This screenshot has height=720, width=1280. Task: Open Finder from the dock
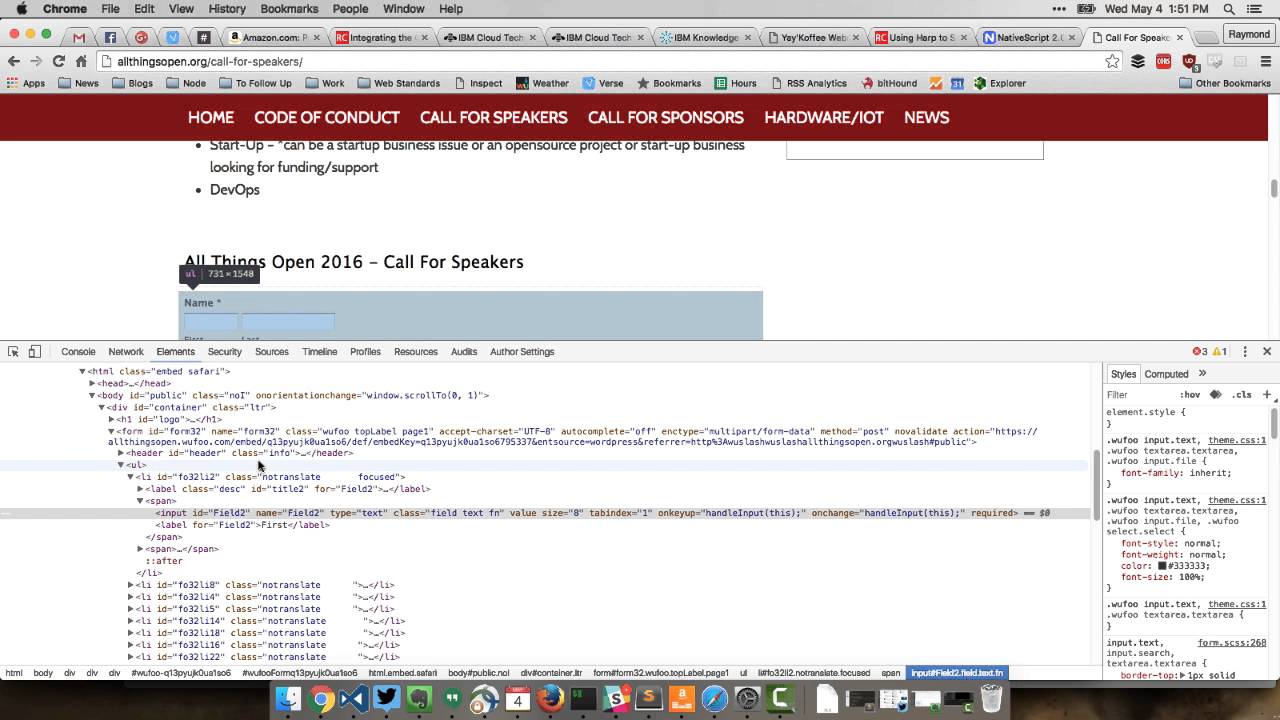288,699
